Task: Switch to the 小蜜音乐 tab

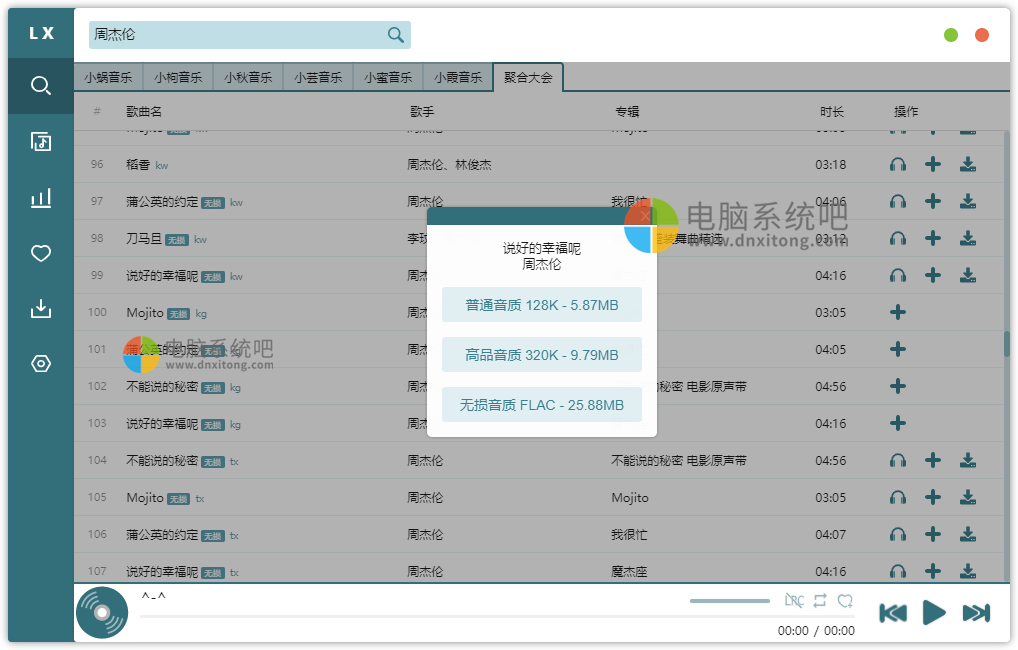Action: click(388, 77)
